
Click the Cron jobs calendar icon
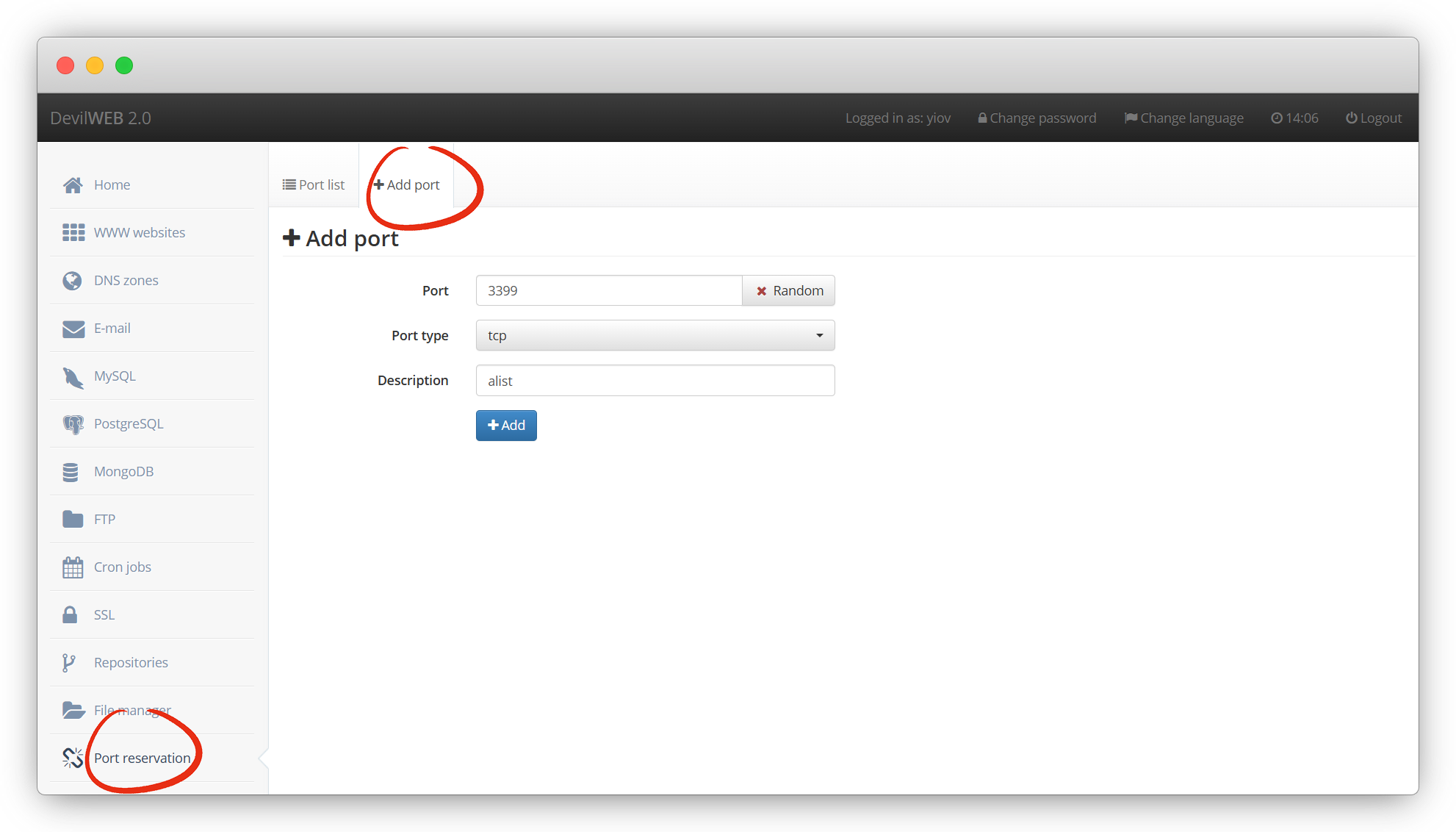click(x=73, y=567)
